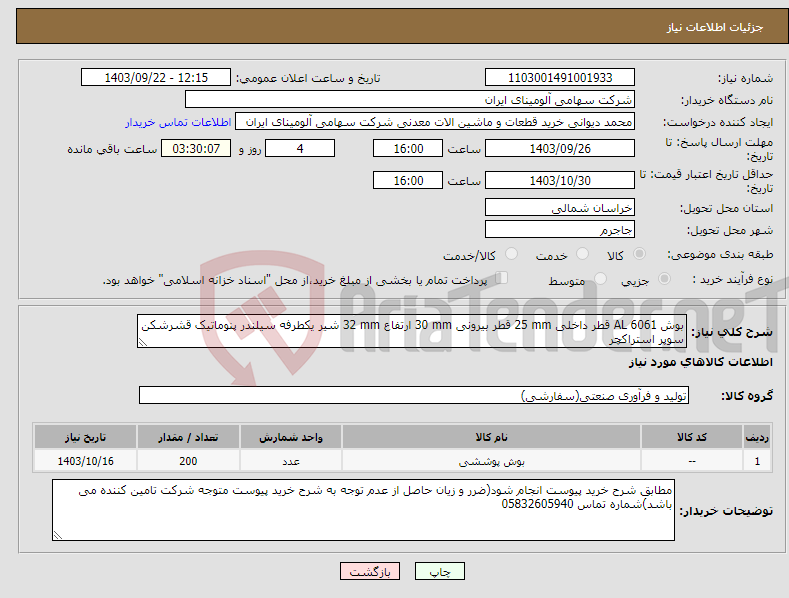Click the نام کالا column header
Image resolution: width=789 pixels, height=598 pixels.
point(491,437)
